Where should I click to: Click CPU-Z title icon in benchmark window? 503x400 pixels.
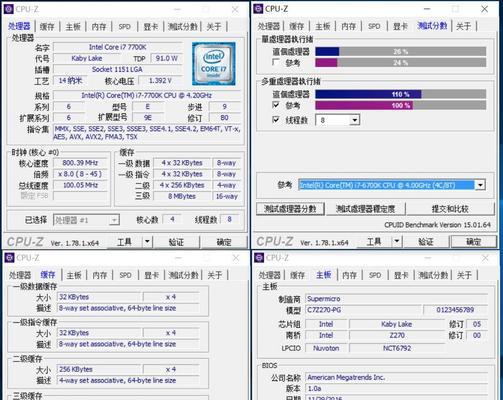258,9
